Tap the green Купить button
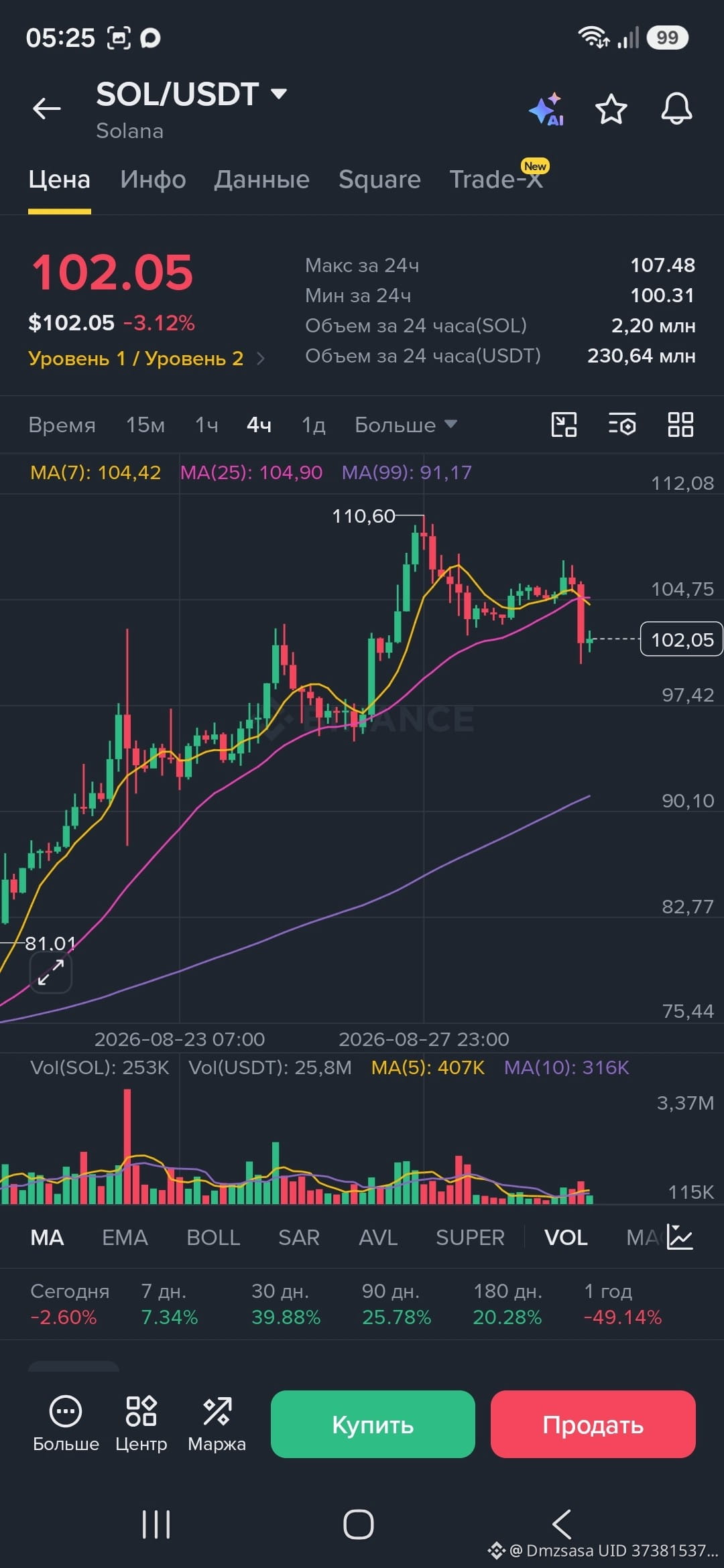The image size is (724, 1568). tap(373, 1424)
